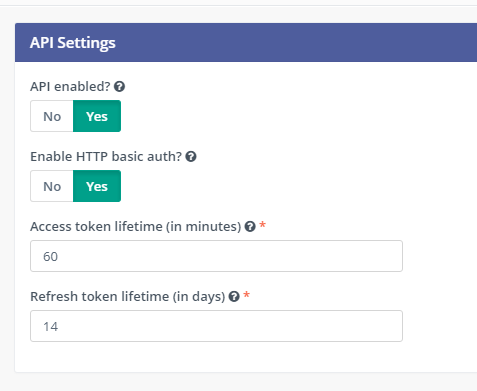
Task: Focus the Access token lifetime minutes field
Action: click(x=216, y=256)
